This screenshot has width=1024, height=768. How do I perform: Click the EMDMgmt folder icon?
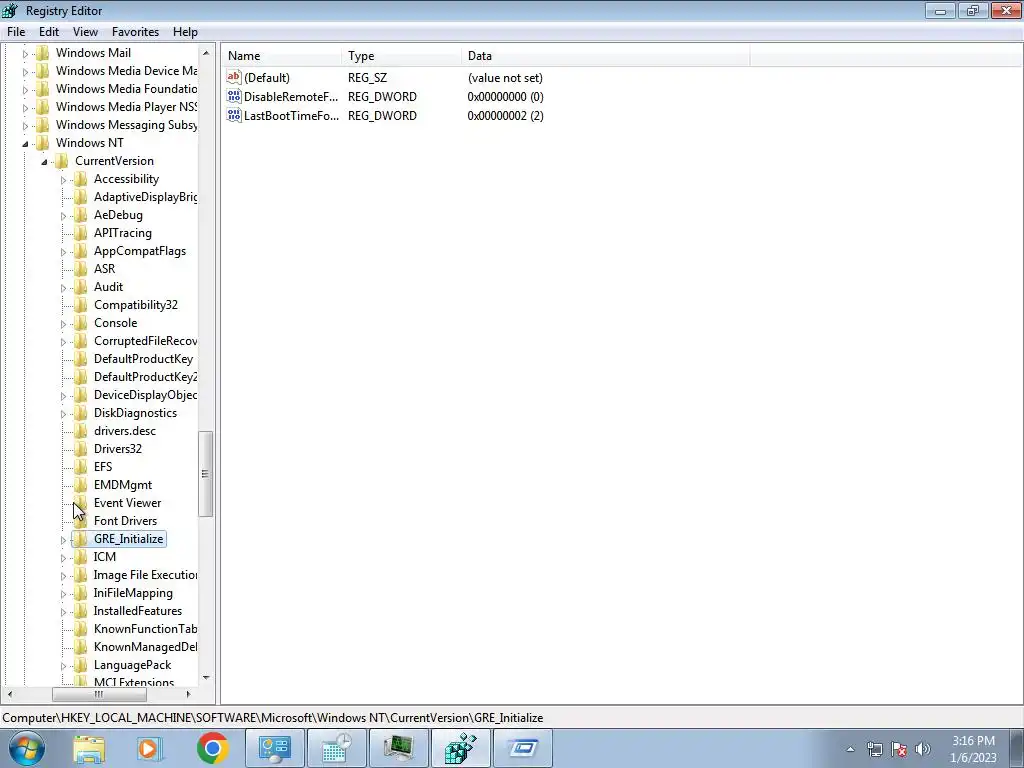tap(80, 485)
